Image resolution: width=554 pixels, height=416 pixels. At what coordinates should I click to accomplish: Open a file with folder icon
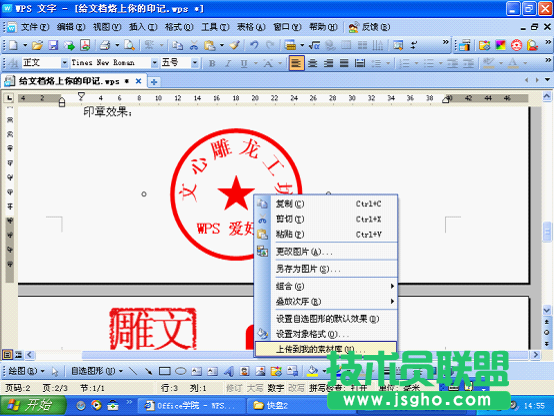37,45
